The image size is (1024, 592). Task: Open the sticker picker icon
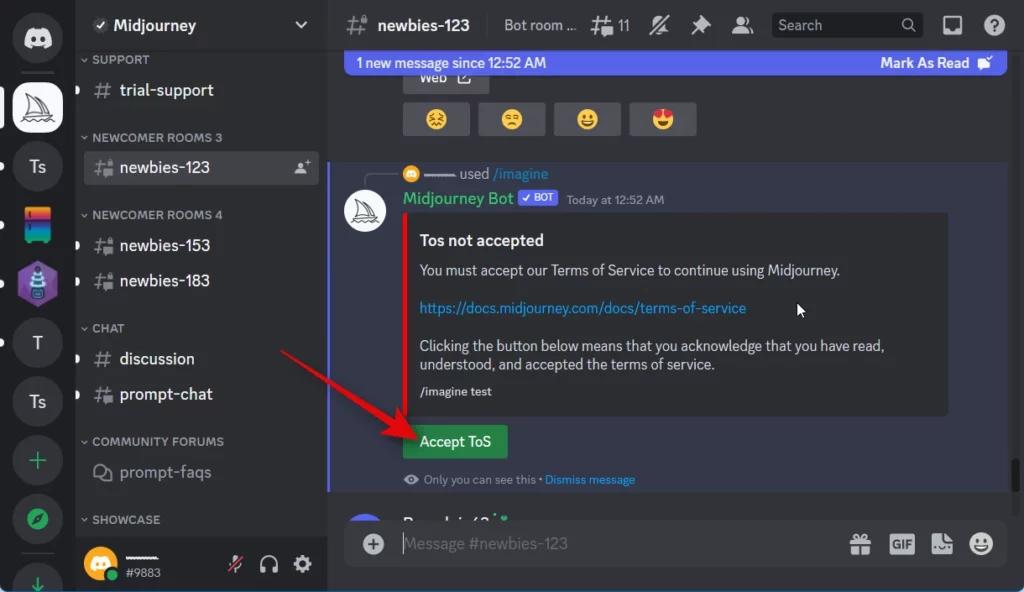pos(942,544)
